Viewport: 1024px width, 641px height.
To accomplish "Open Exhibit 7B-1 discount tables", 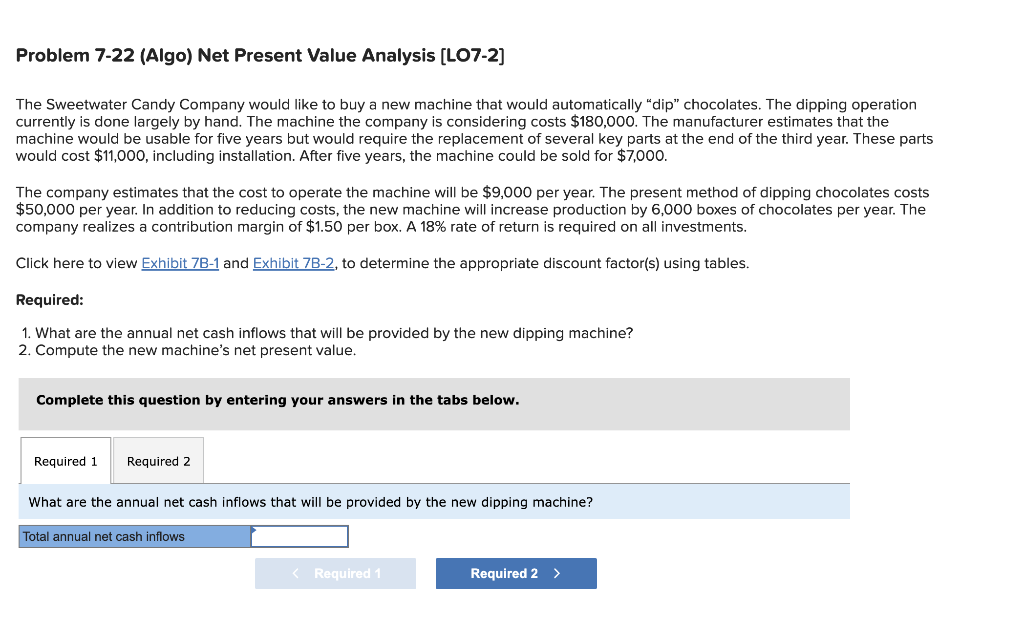I will pyautogui.click(x=181, y=263).
